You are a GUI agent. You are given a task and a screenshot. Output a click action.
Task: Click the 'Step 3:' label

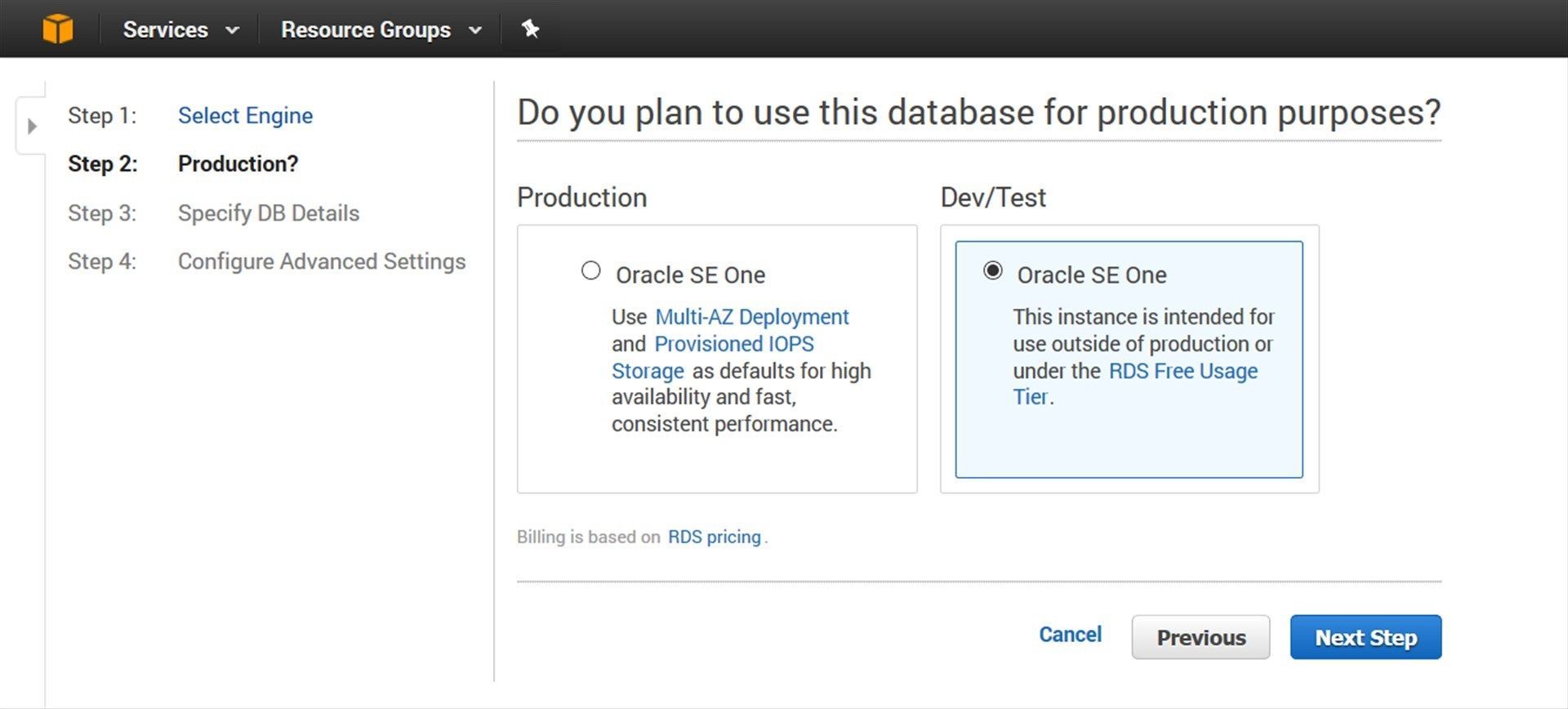pos(102,213)
